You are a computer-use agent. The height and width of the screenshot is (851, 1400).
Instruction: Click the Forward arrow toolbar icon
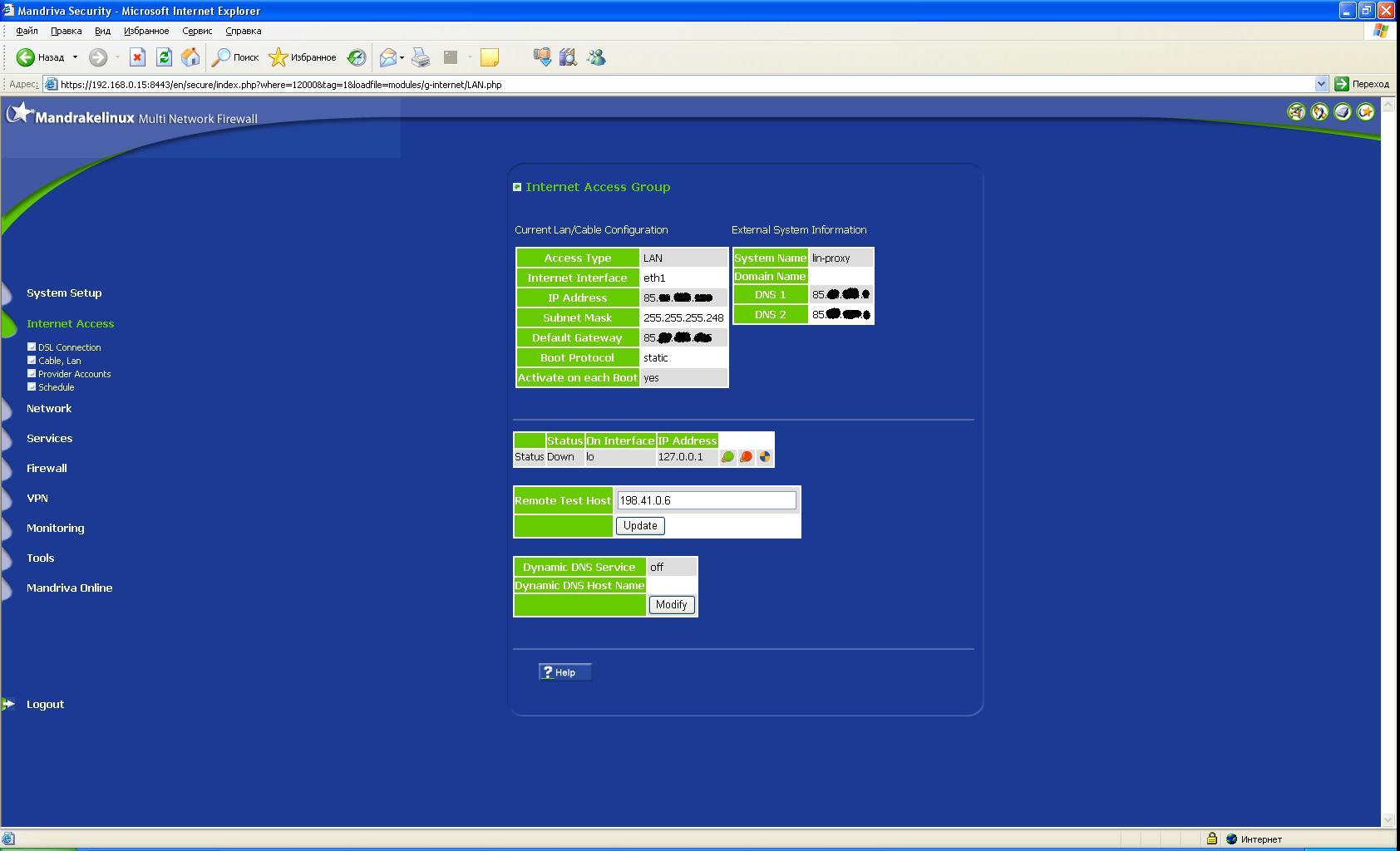[x=98, y=57]
